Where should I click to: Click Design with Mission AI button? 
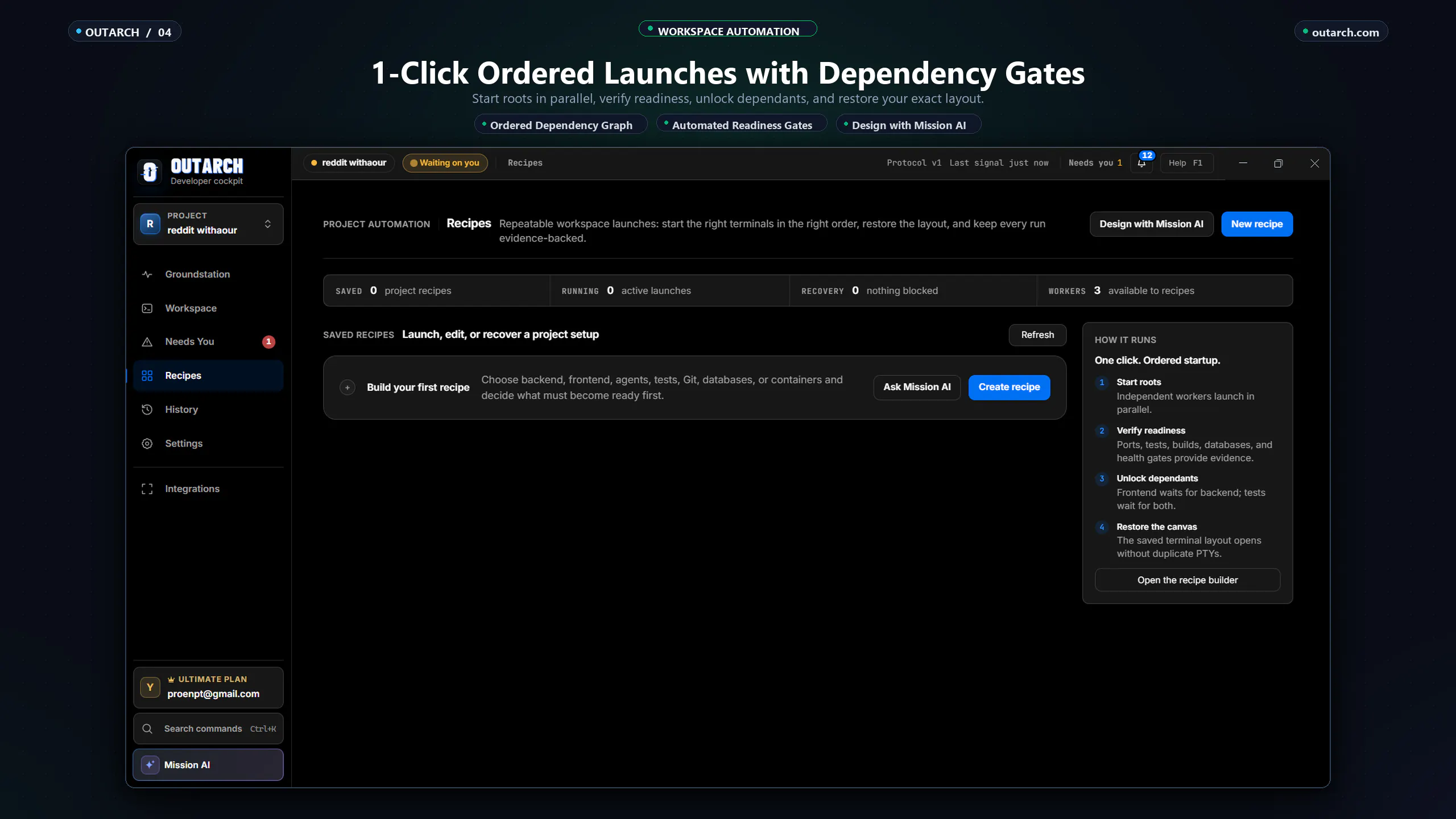(x=1151, y=224)
